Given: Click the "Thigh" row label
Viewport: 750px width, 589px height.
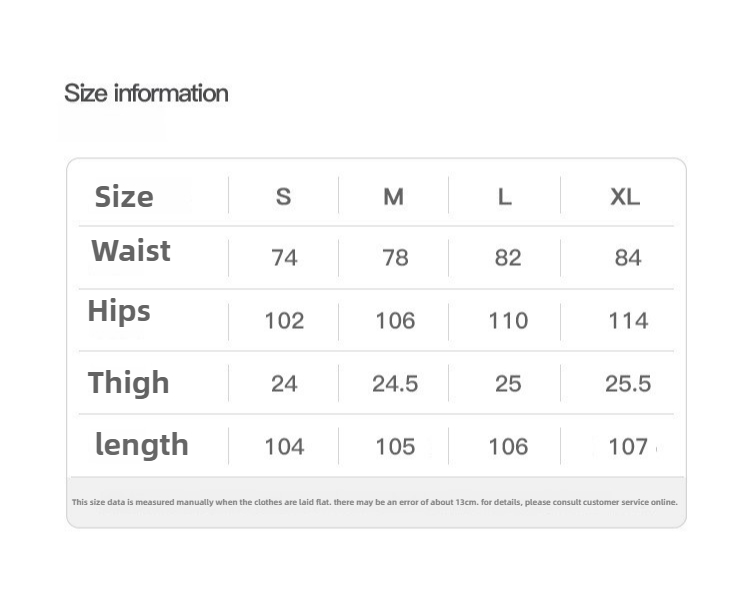Looking at the screenshot, I should coord(128,383).
